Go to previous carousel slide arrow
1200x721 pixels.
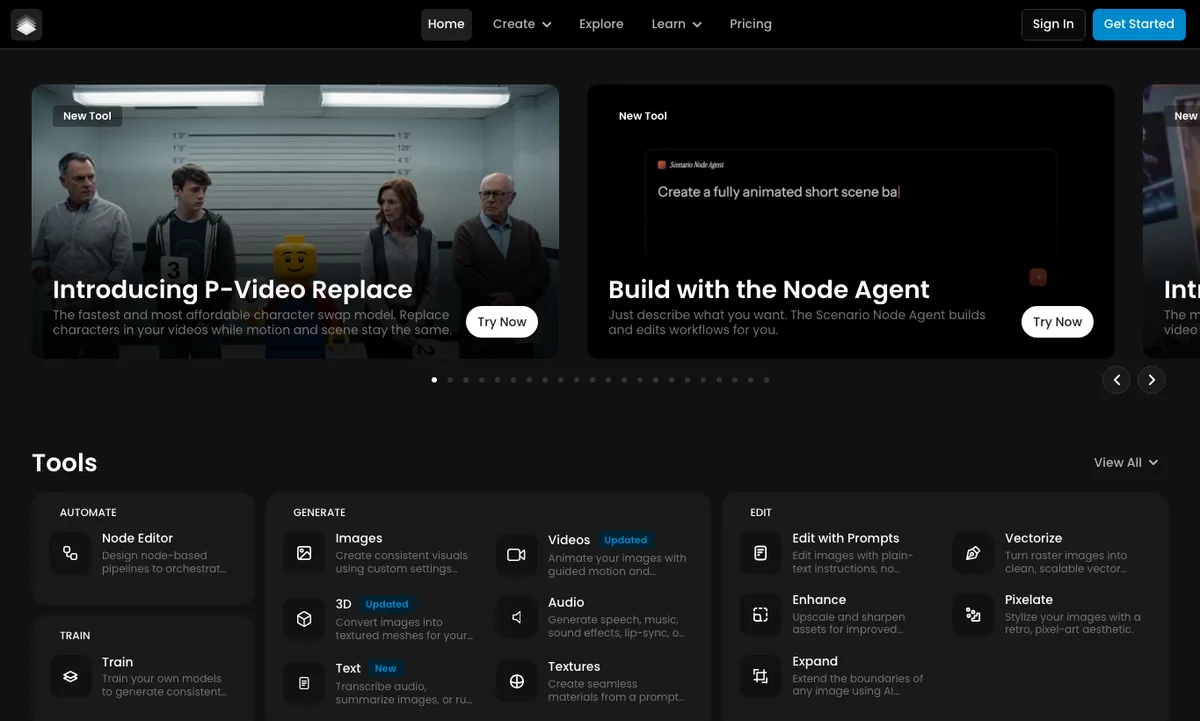(1117, 380)
